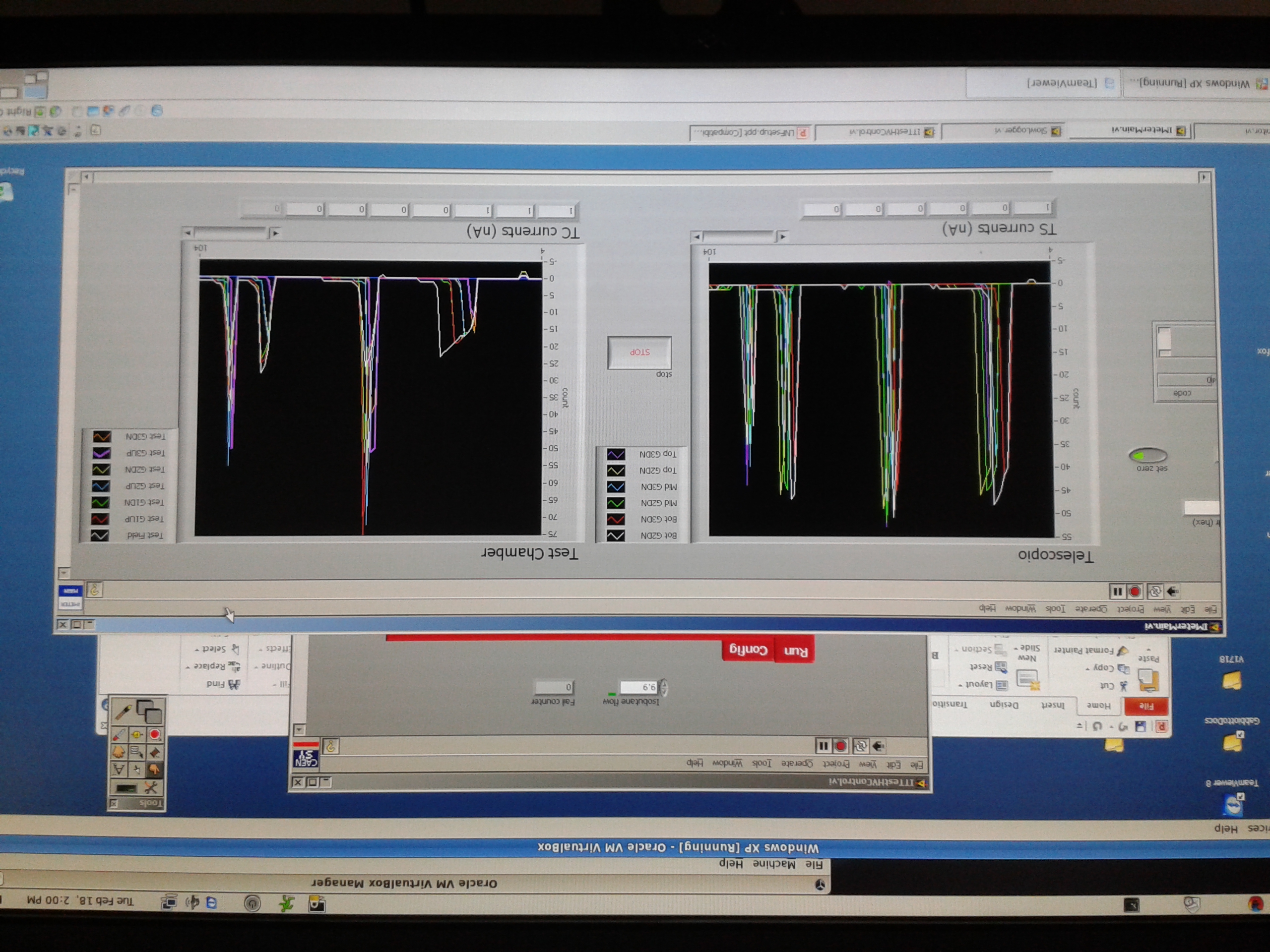The image size is (1270, 952).
Task: Click the Run arrow in IMeterMain.vi toolbar
Action: coord(1172,591)
